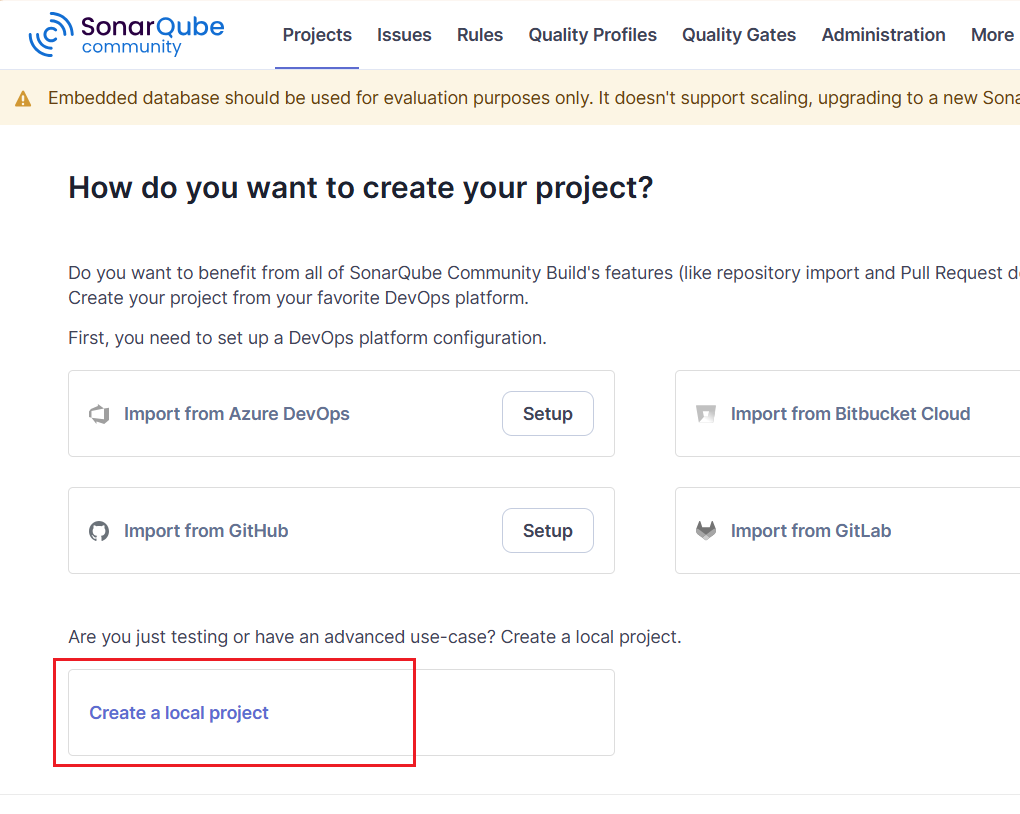The width and height of the screenshot is (1020, 814).
Task: Click the Azure DevOps logo icon
Action: [x=99, y=414]
